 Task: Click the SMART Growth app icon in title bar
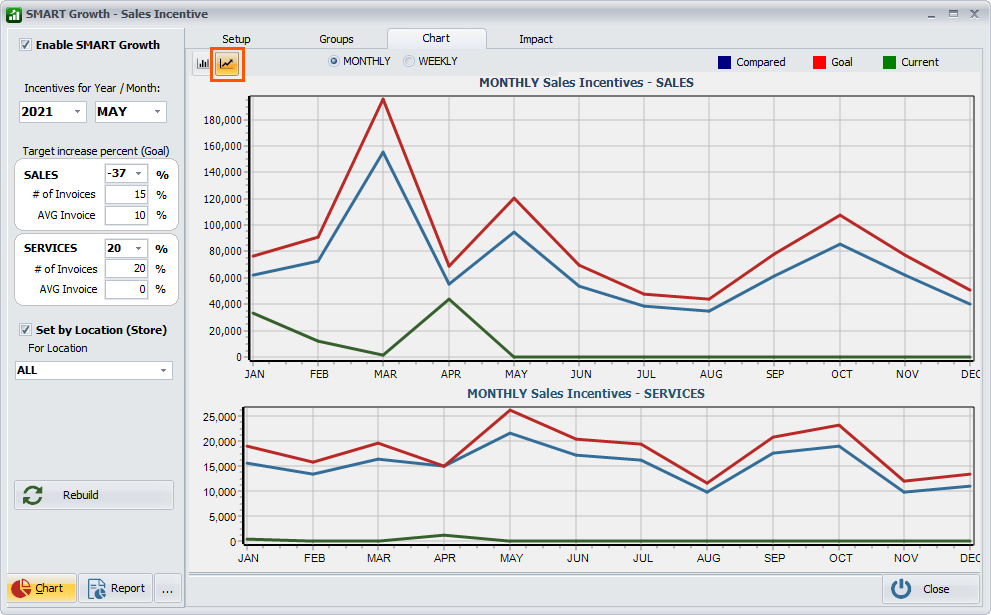pos(13,15)
